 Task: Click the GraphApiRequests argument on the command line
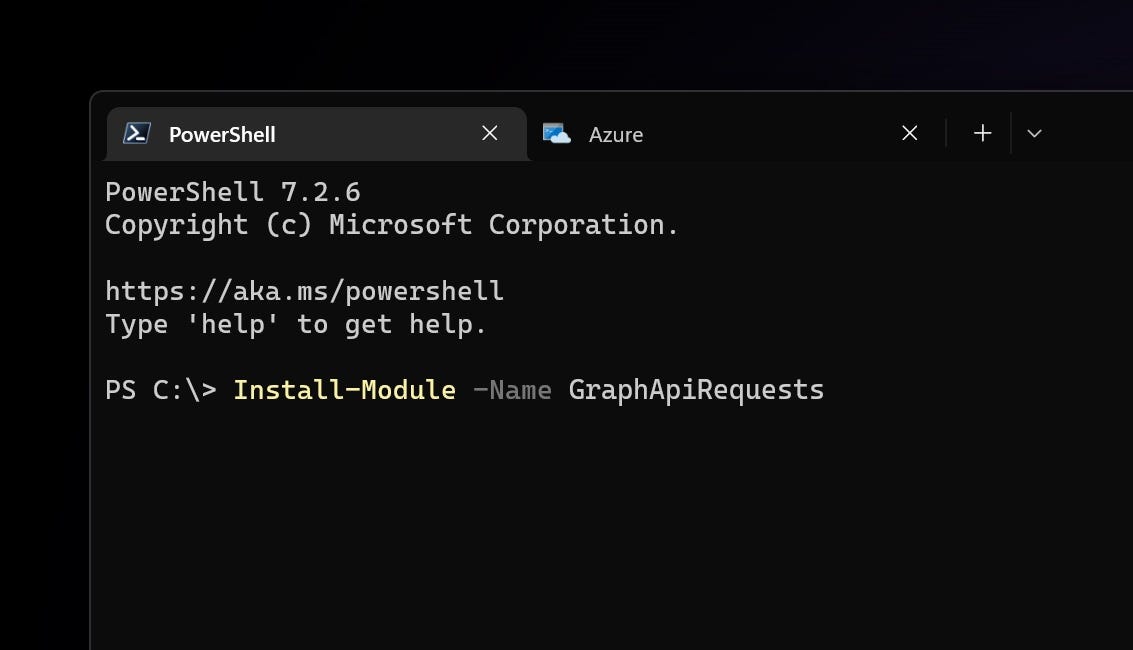click(696, 389)
